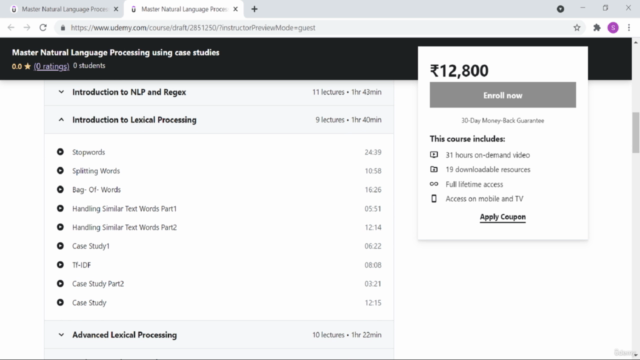Click play icon beside Handling Similar Text Words Part2

(60, 227)
